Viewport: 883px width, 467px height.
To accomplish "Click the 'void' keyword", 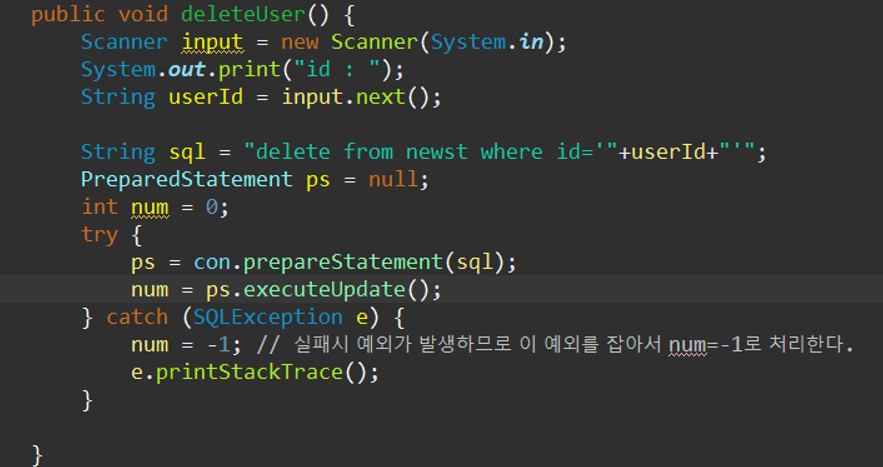I will [x=144, y=15].
